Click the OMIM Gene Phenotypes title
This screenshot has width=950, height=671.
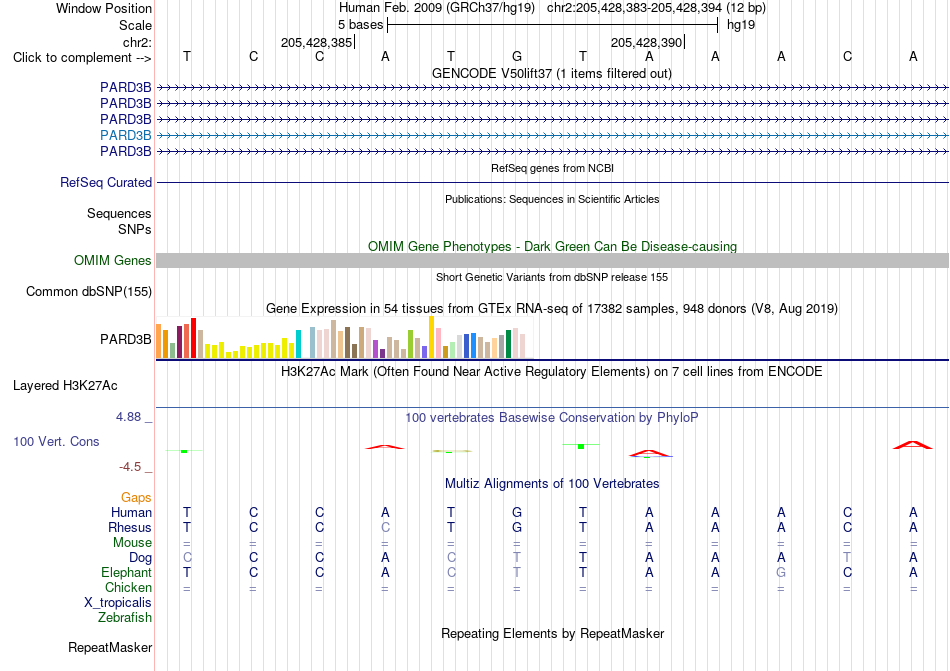553,246
